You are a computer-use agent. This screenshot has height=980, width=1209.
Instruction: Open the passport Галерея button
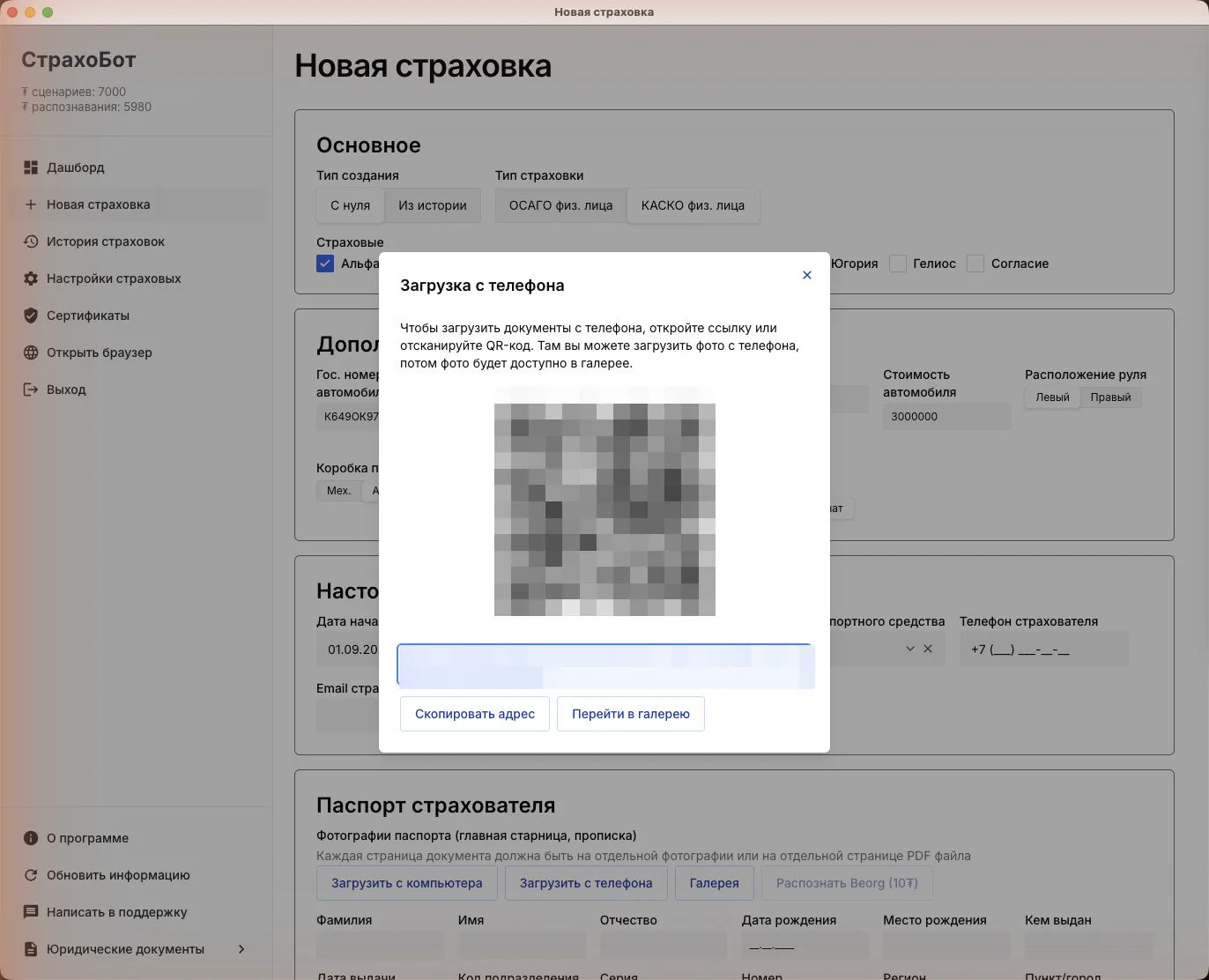(714, 883)
